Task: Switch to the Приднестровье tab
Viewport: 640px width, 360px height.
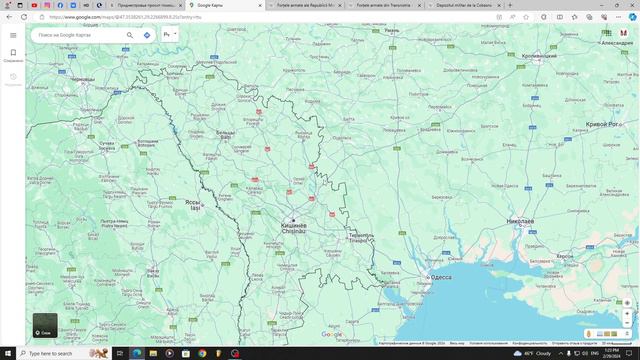Action: (x=146, y=5)
